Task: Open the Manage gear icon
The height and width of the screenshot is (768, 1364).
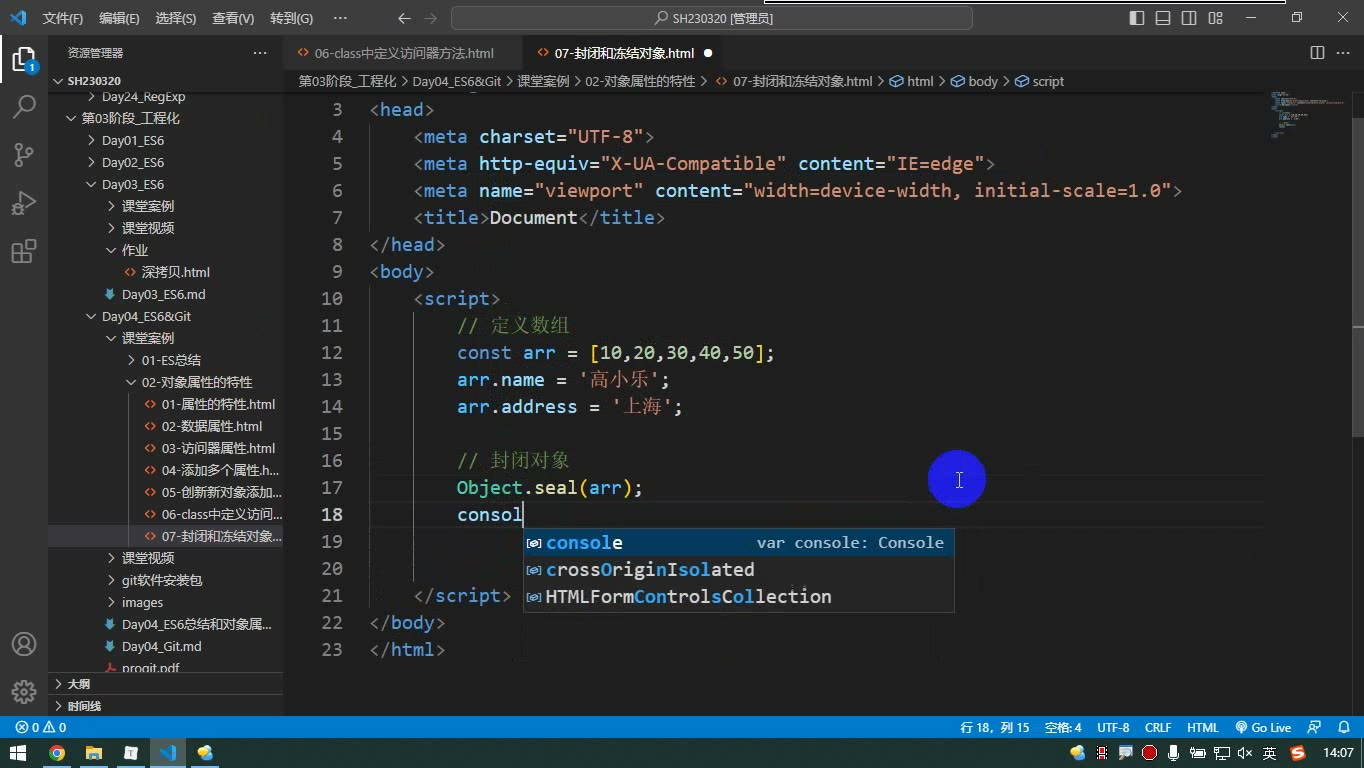Action: click(x=24, y=692)
